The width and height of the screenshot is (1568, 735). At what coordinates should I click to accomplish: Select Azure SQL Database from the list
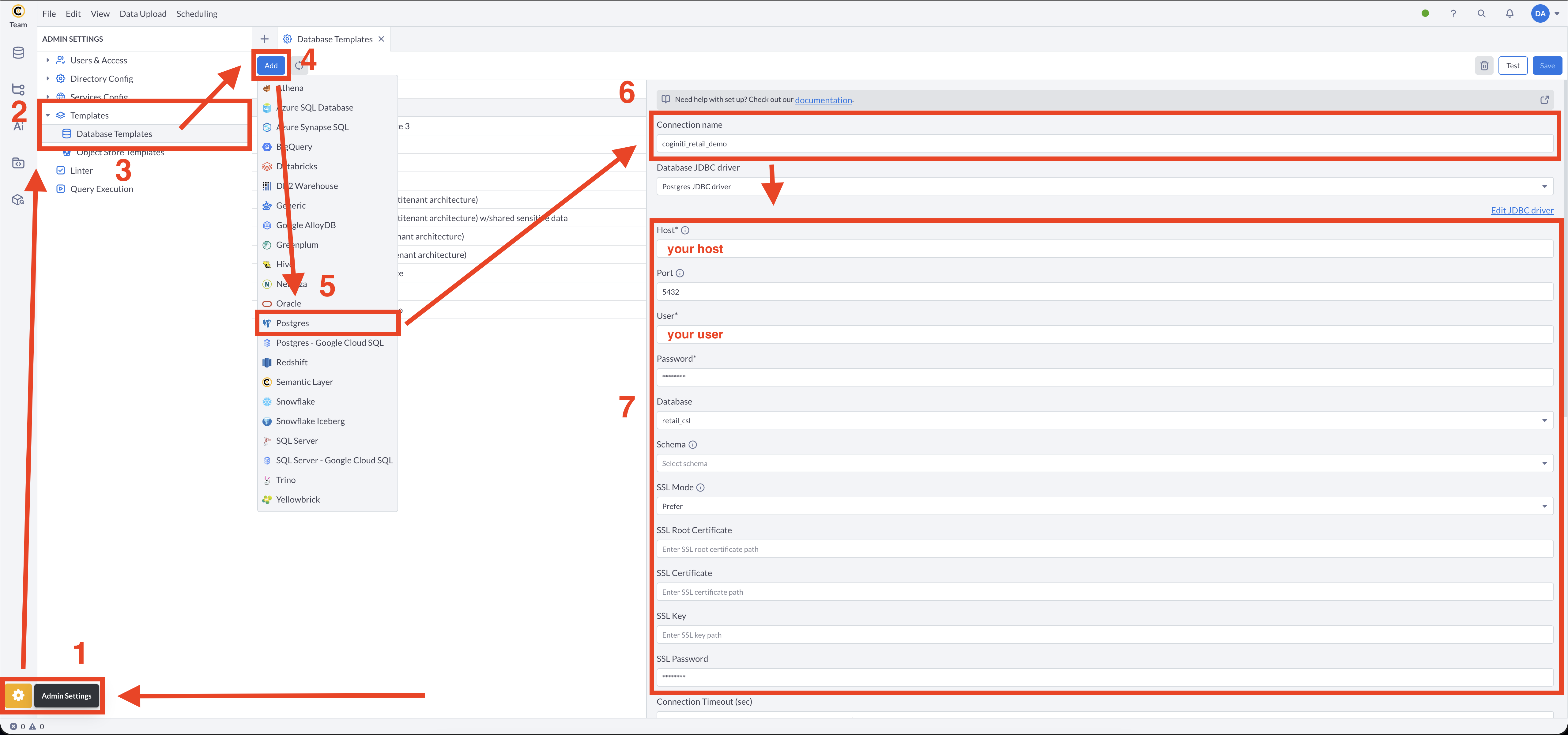[x=327, y=108]
